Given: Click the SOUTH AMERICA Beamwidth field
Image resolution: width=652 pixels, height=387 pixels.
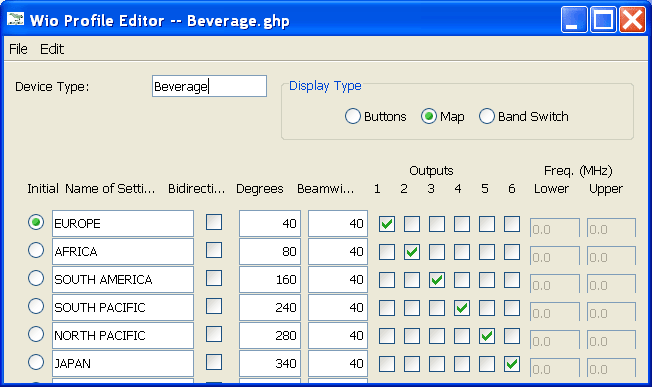Looking at the screenshot, I should 338,279.
